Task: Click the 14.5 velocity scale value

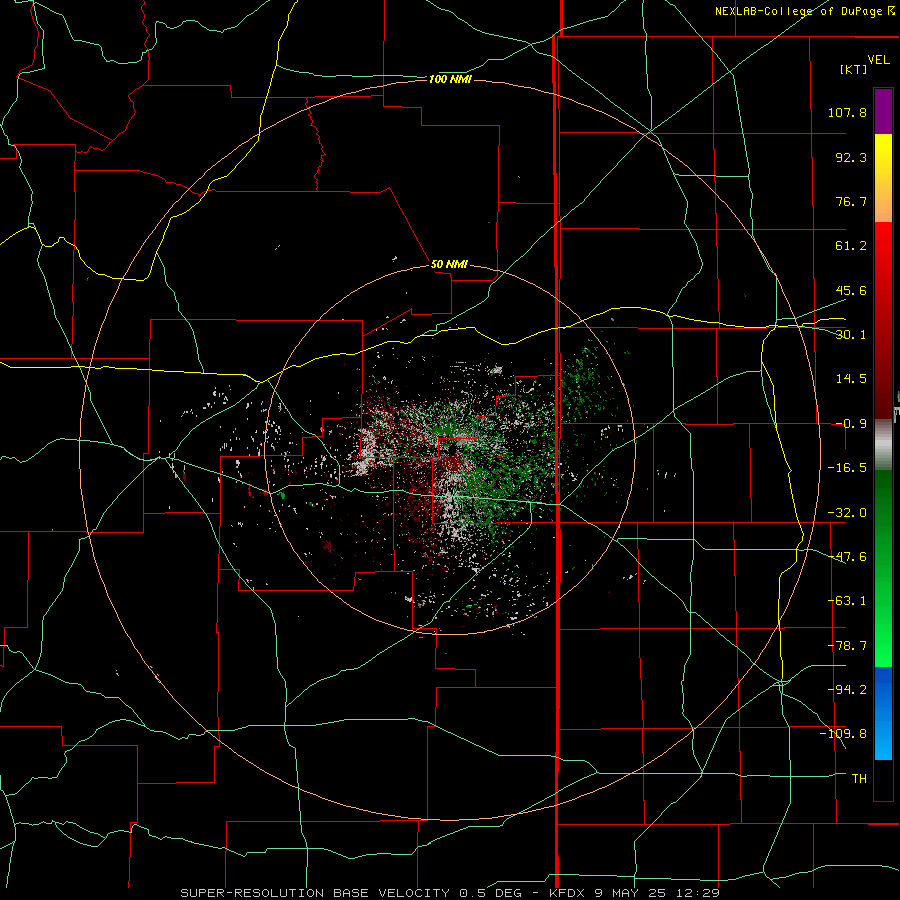Action: (x=851, y=379)
